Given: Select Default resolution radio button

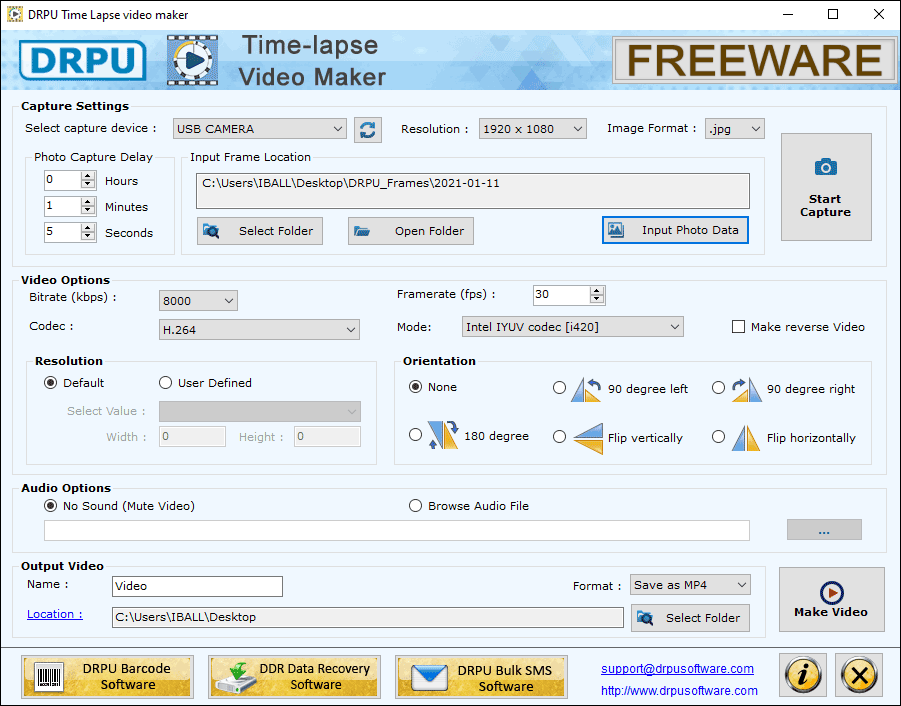Looking at the screenshot, I should (51, 383).
